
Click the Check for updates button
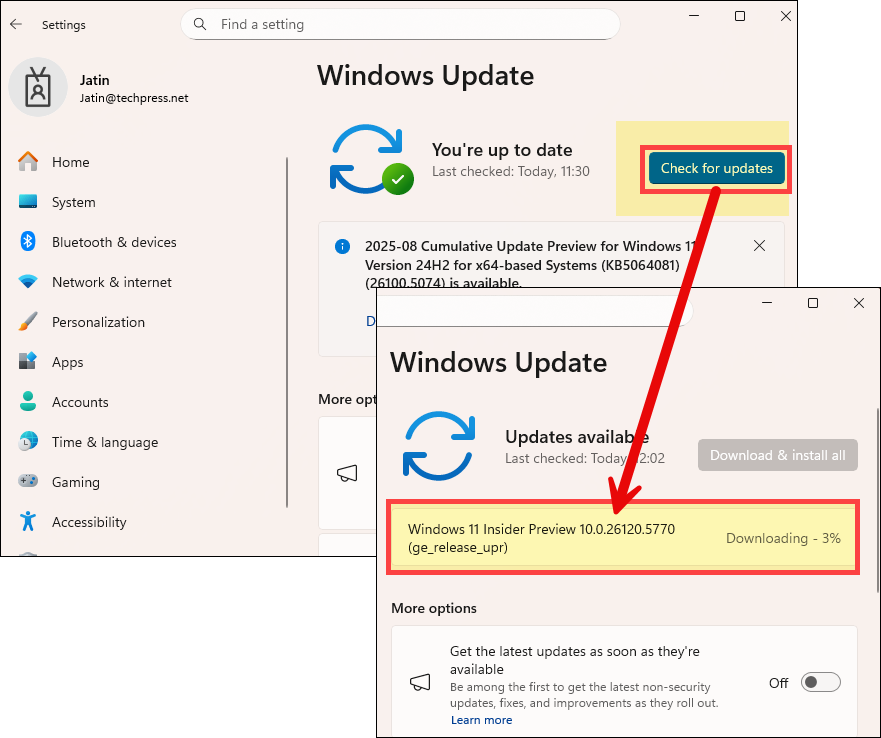pos(716,168)
